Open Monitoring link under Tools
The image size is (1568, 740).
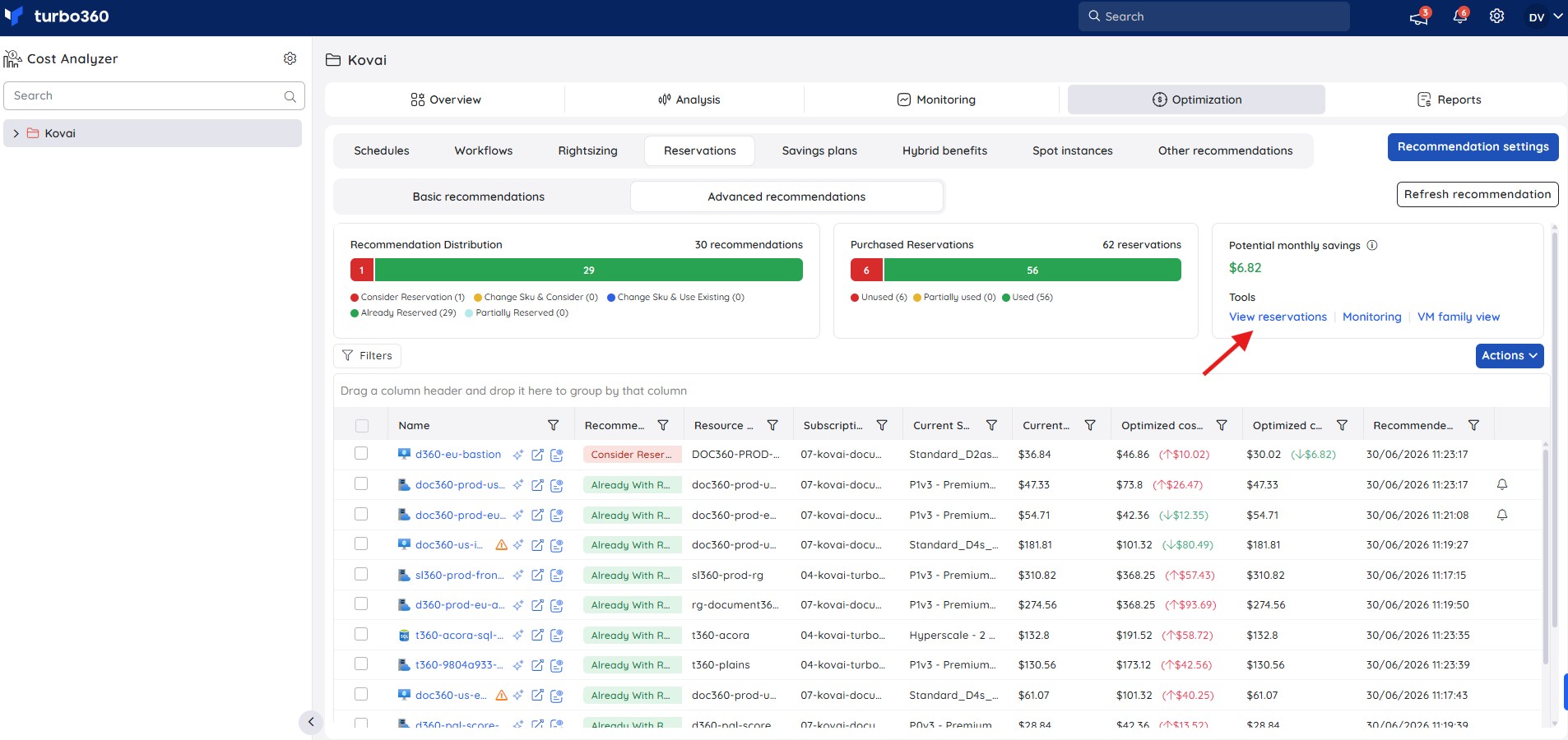click(x=1372, y=317)
